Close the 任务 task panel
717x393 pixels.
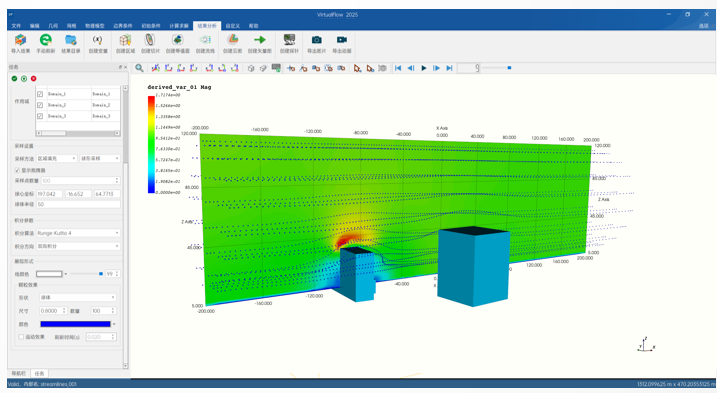tap(125, 67)
